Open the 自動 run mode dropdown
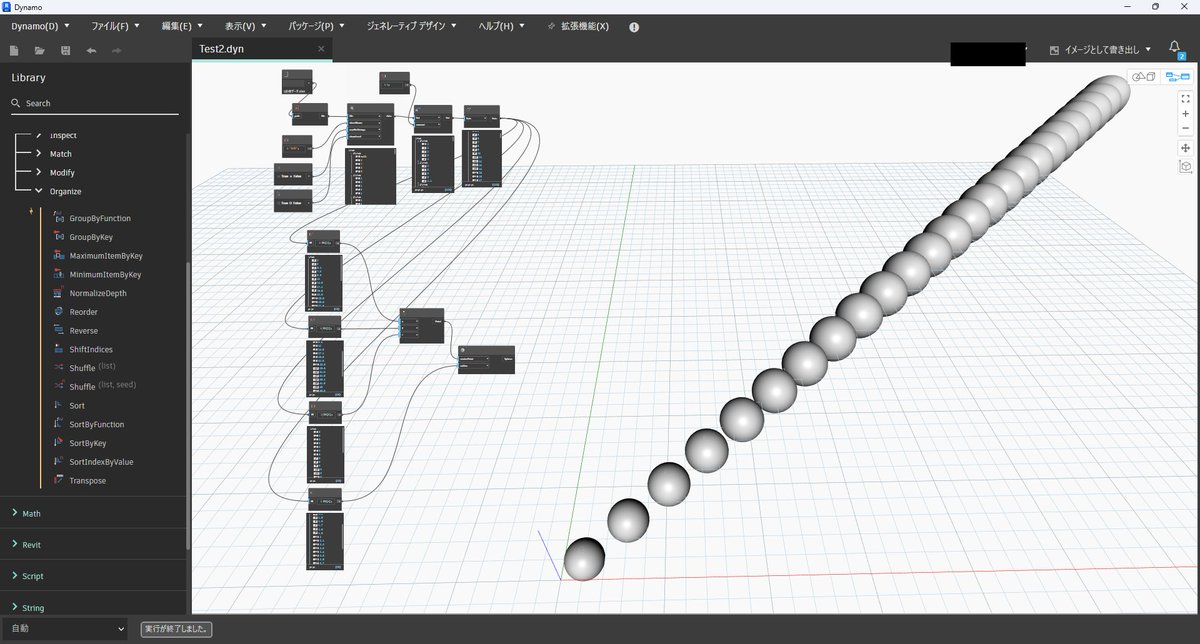 63,628
